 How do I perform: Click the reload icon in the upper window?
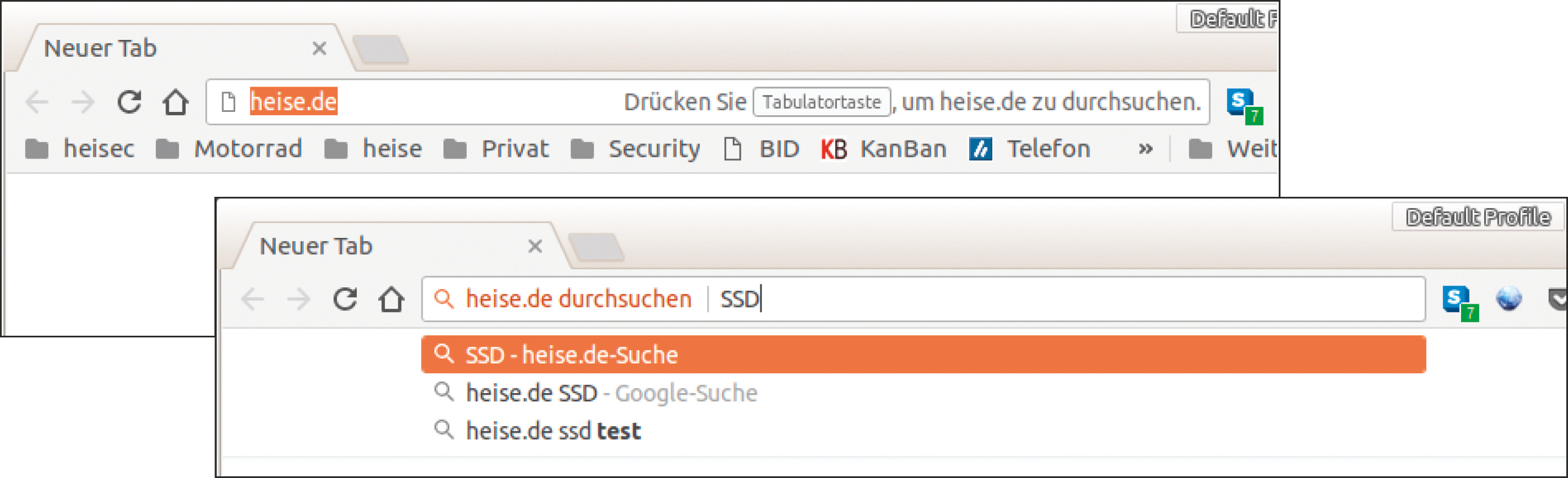(x=129, y=102)
